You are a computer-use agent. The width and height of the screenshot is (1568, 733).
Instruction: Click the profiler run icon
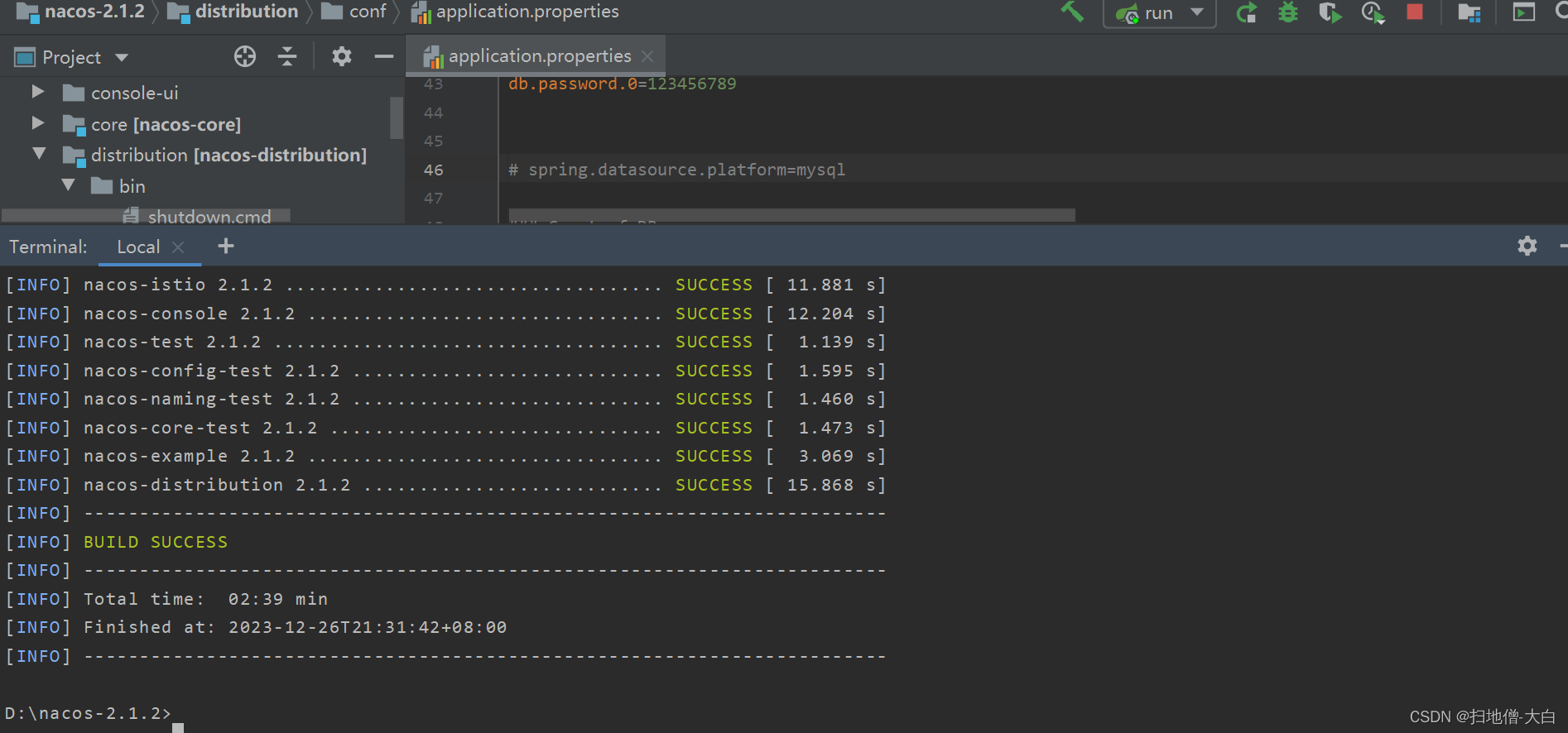1373,12
